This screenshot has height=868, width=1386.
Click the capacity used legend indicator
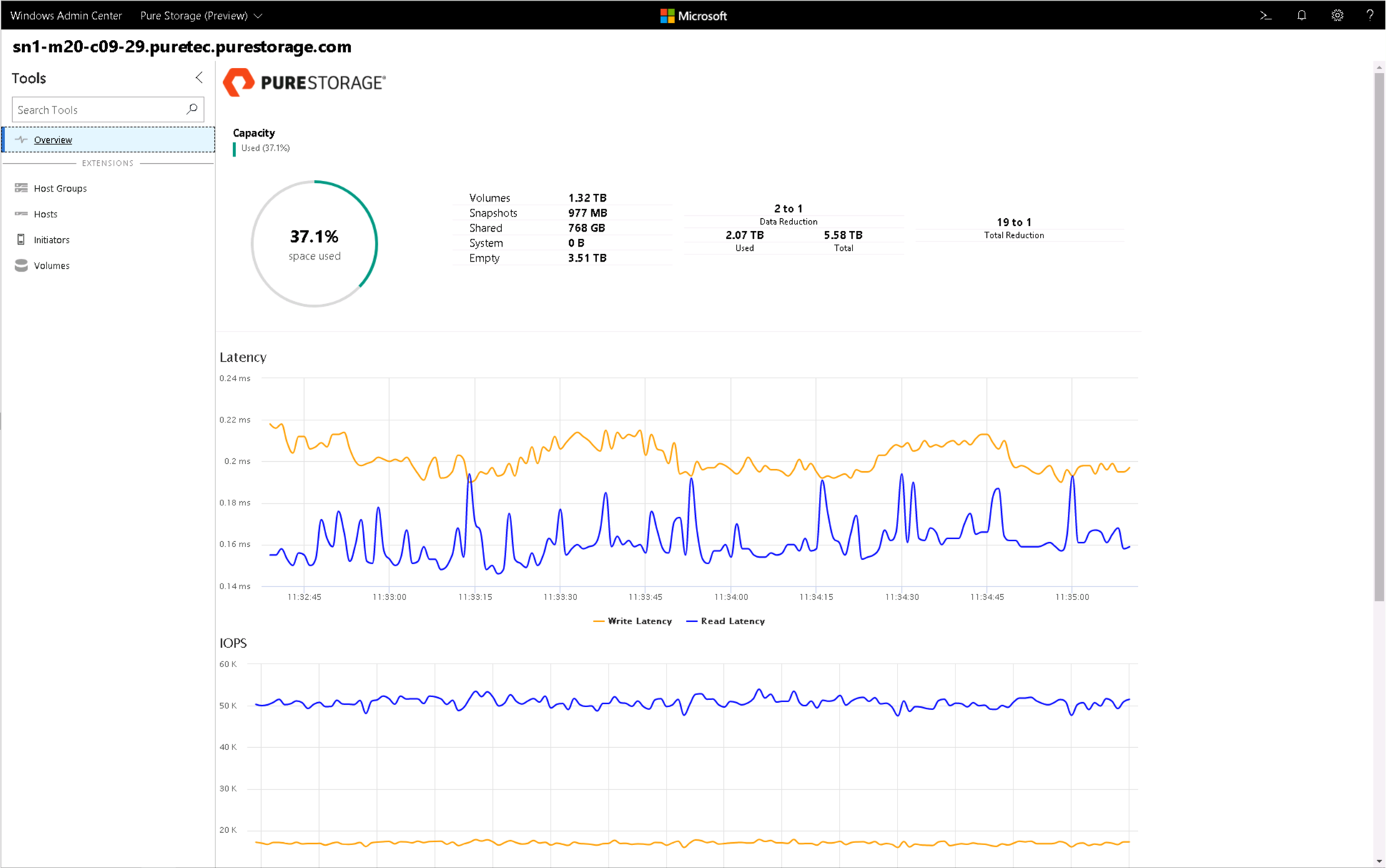coord(234,148)
